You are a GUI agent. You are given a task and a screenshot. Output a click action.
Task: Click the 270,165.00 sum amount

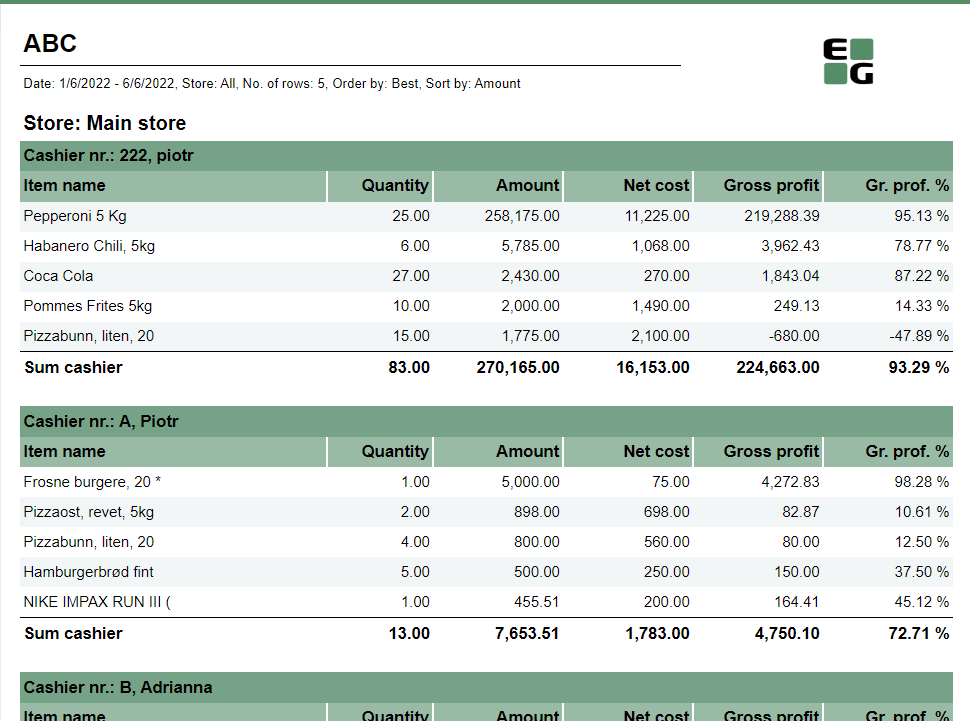(x=517, y=368)
